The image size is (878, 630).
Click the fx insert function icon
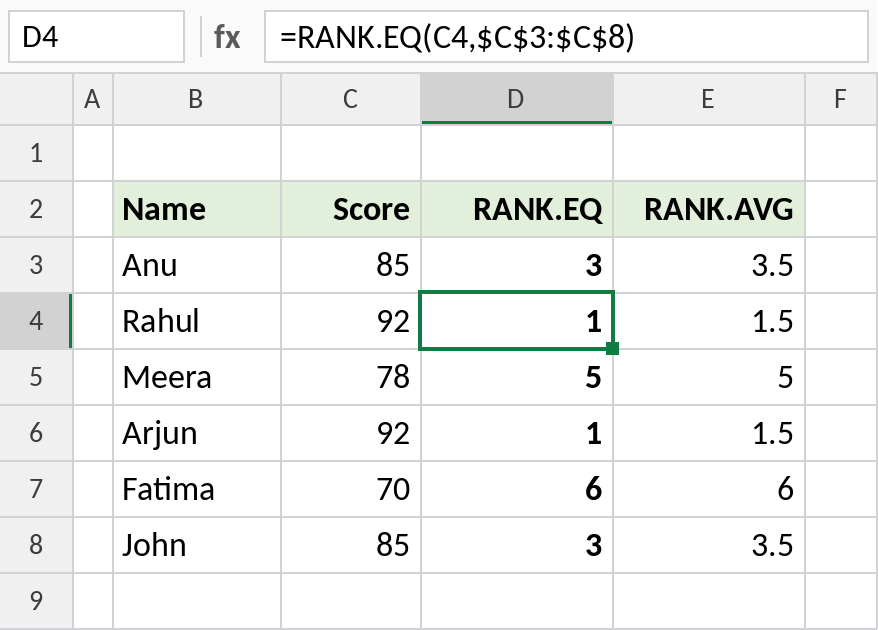click(227, 38)
